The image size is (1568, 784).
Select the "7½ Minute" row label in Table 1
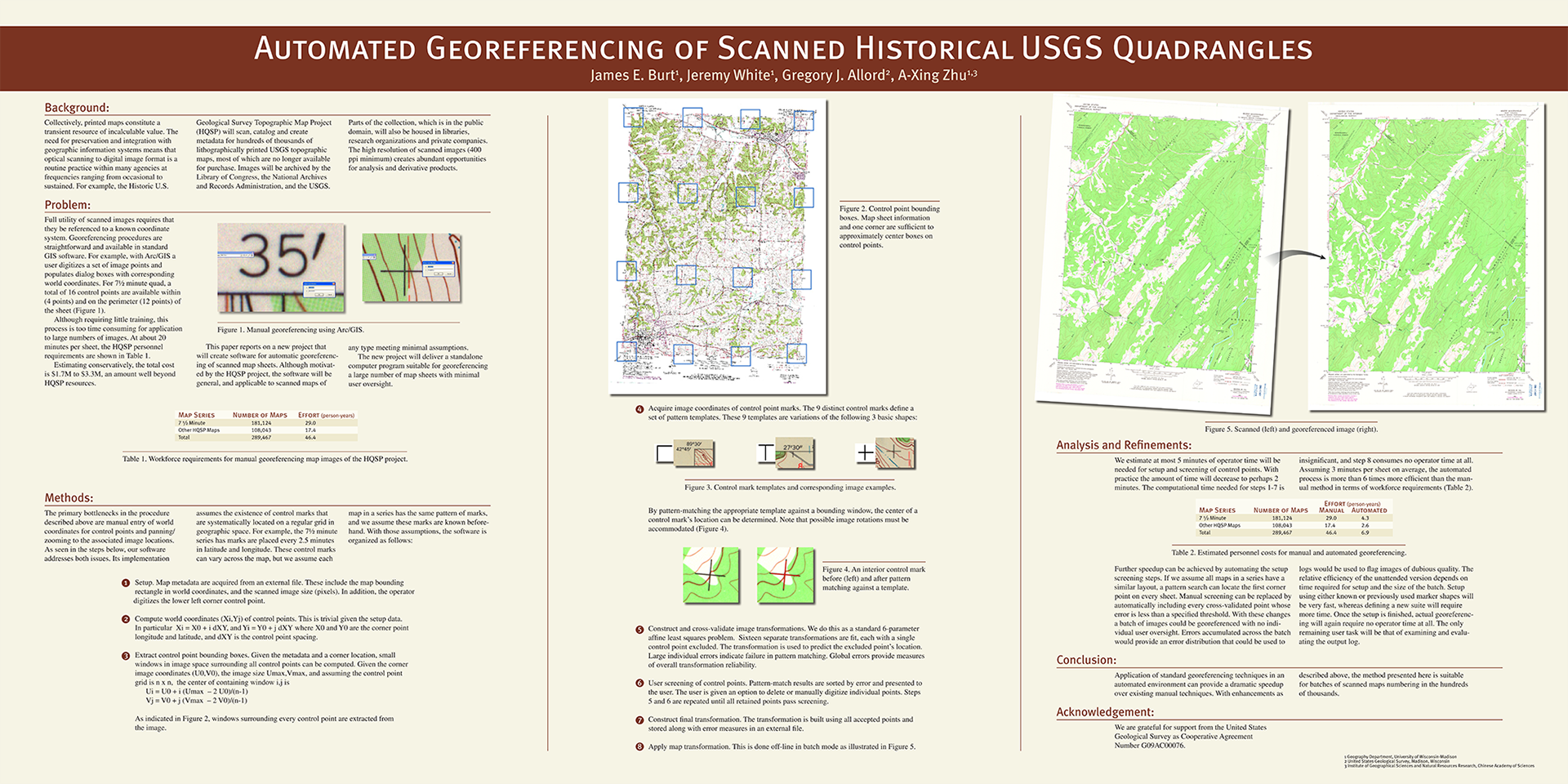click(x=192, y=423)
